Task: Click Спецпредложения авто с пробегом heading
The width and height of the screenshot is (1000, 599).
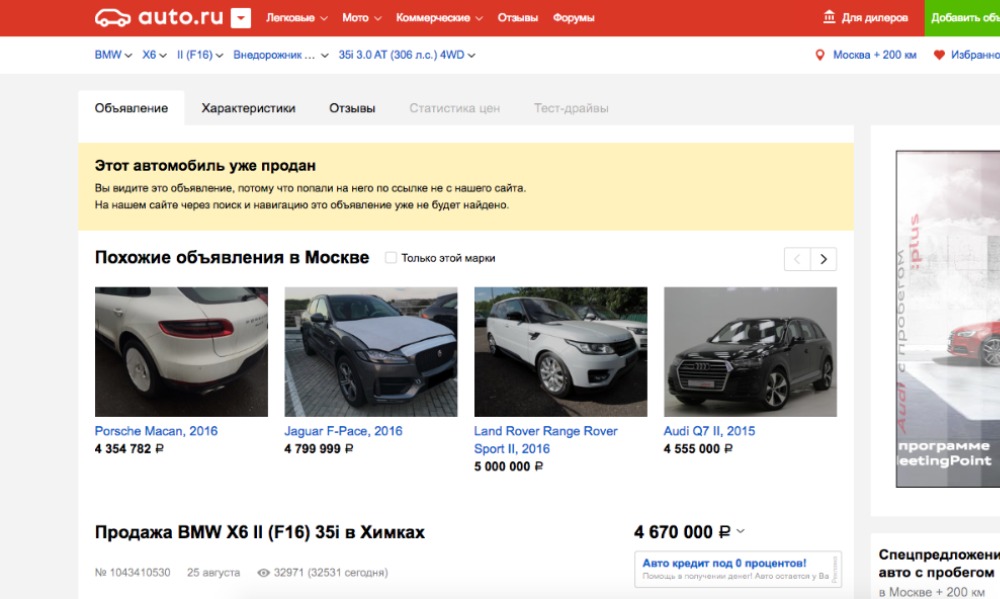Action: click(x=939, y=563)
